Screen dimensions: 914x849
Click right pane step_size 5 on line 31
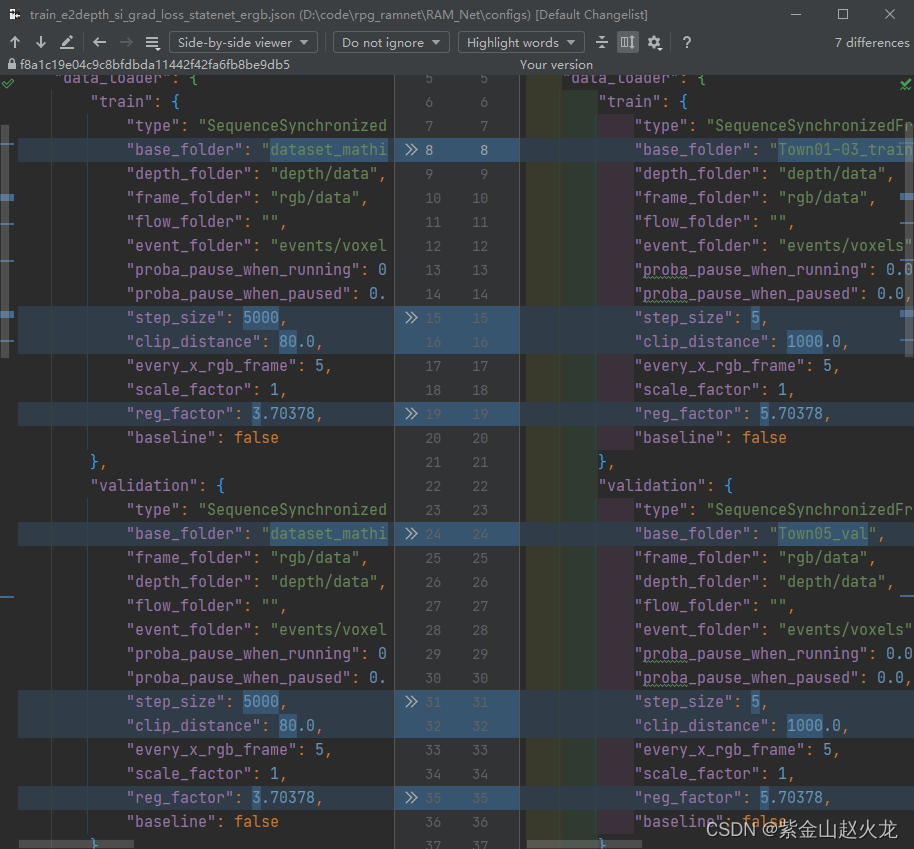tap(755, 701)
